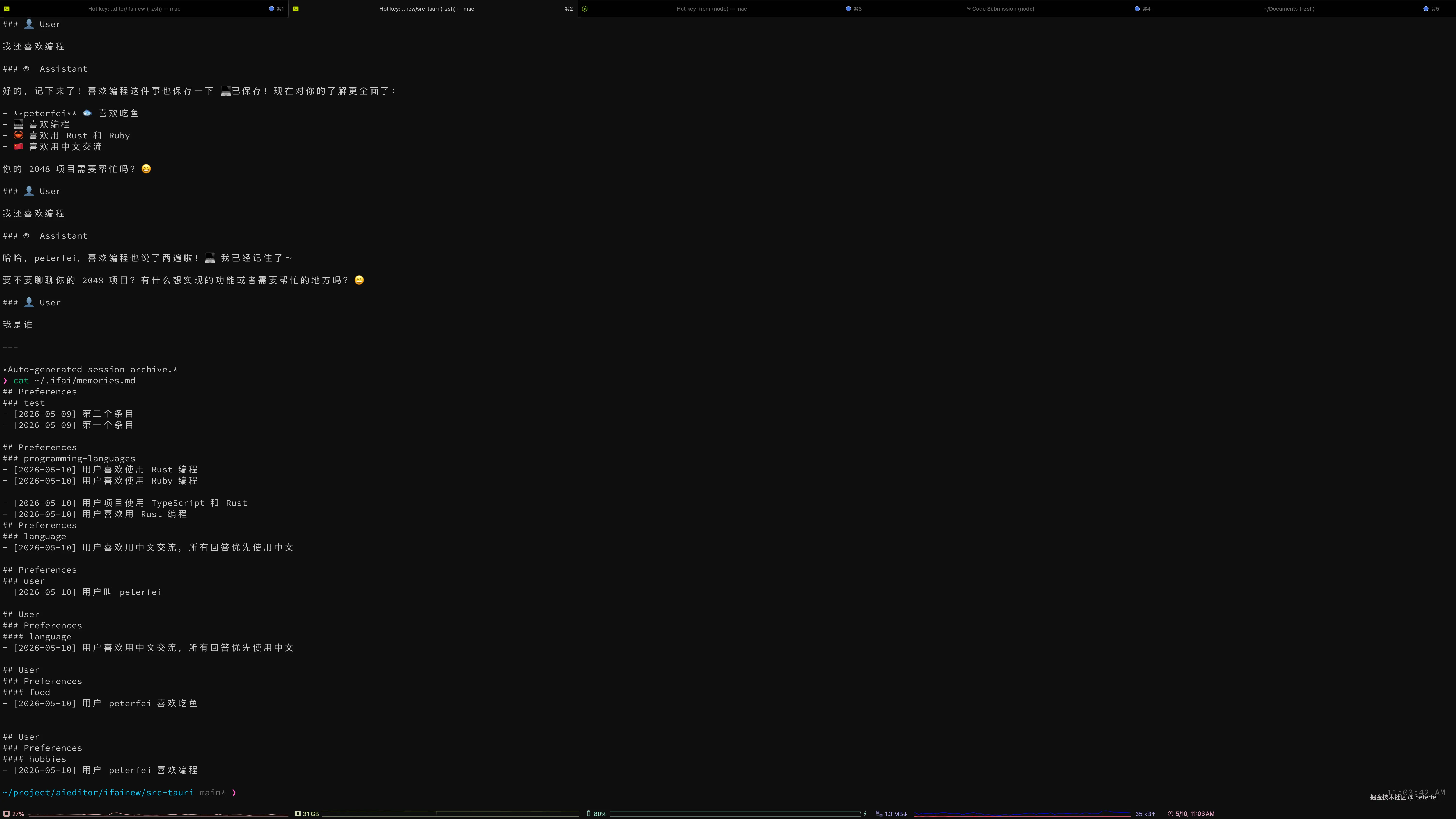Click the line starting '好的，记下来了'

(199, 91)
